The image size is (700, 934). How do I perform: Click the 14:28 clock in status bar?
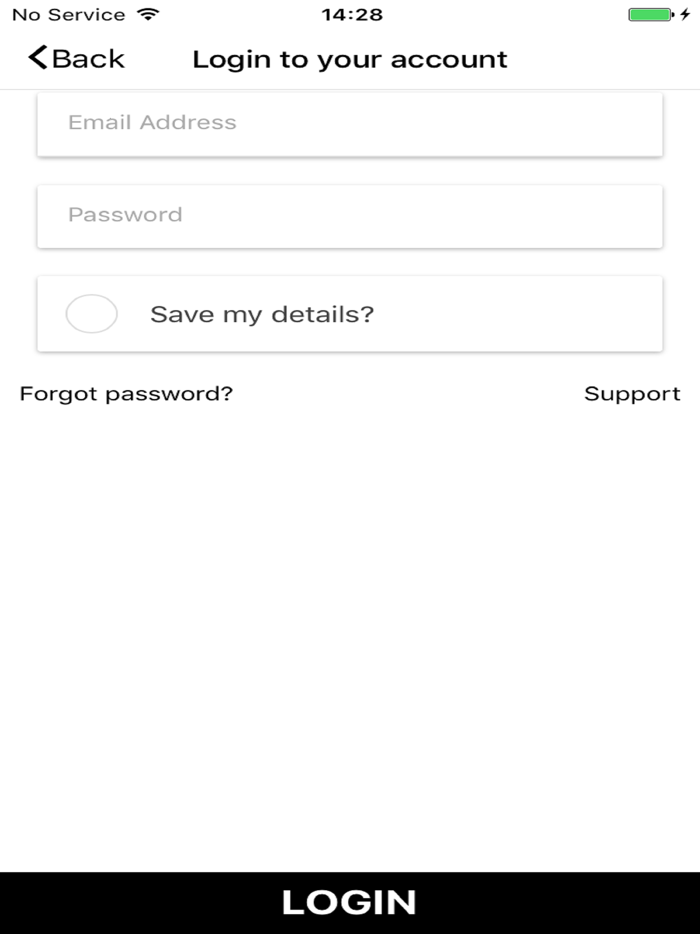point(352,15)
